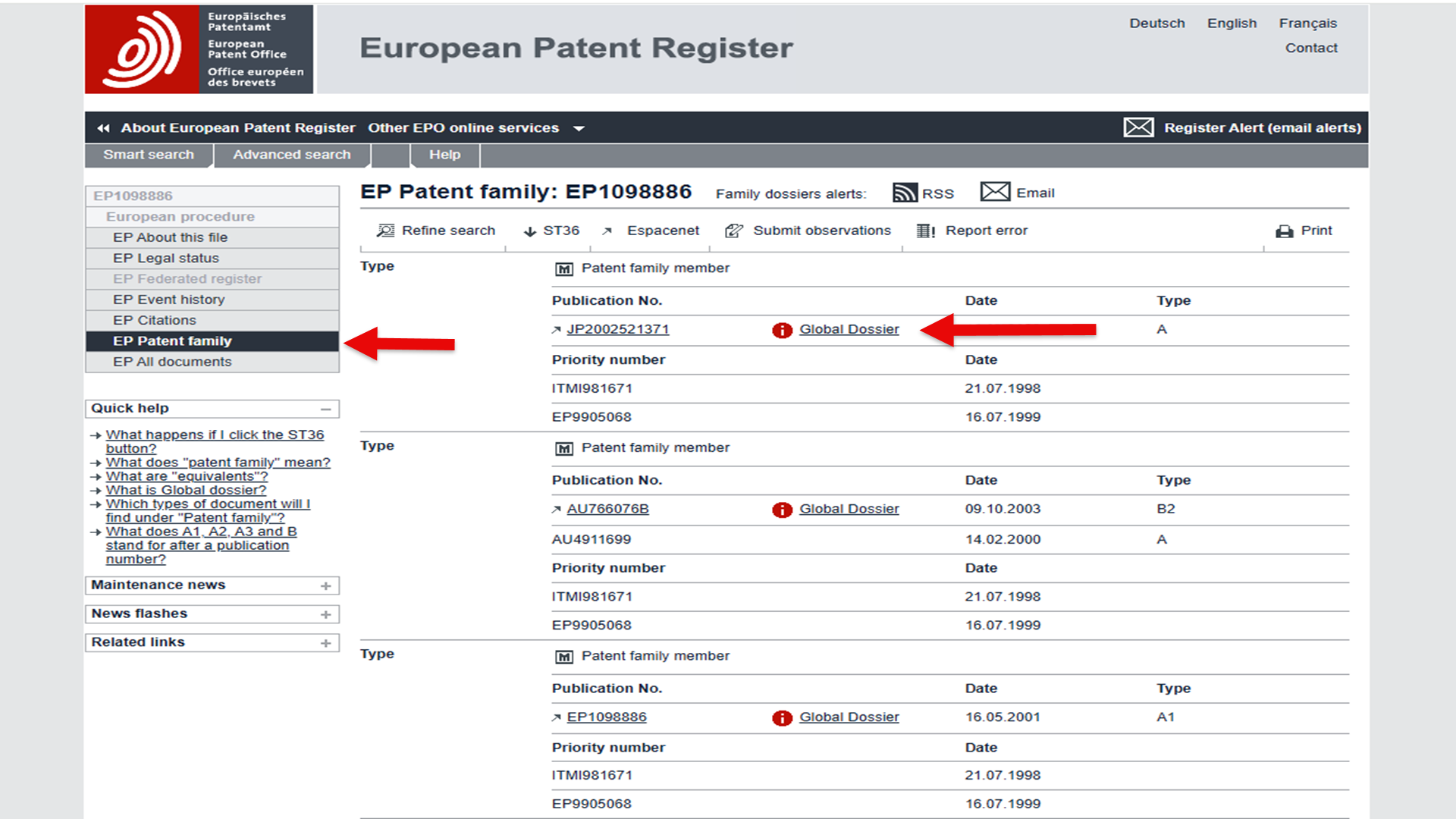This screenshot has width=1456, height=819.
Task: Open the Advanced search tab
Action: (x=292, y=155)
